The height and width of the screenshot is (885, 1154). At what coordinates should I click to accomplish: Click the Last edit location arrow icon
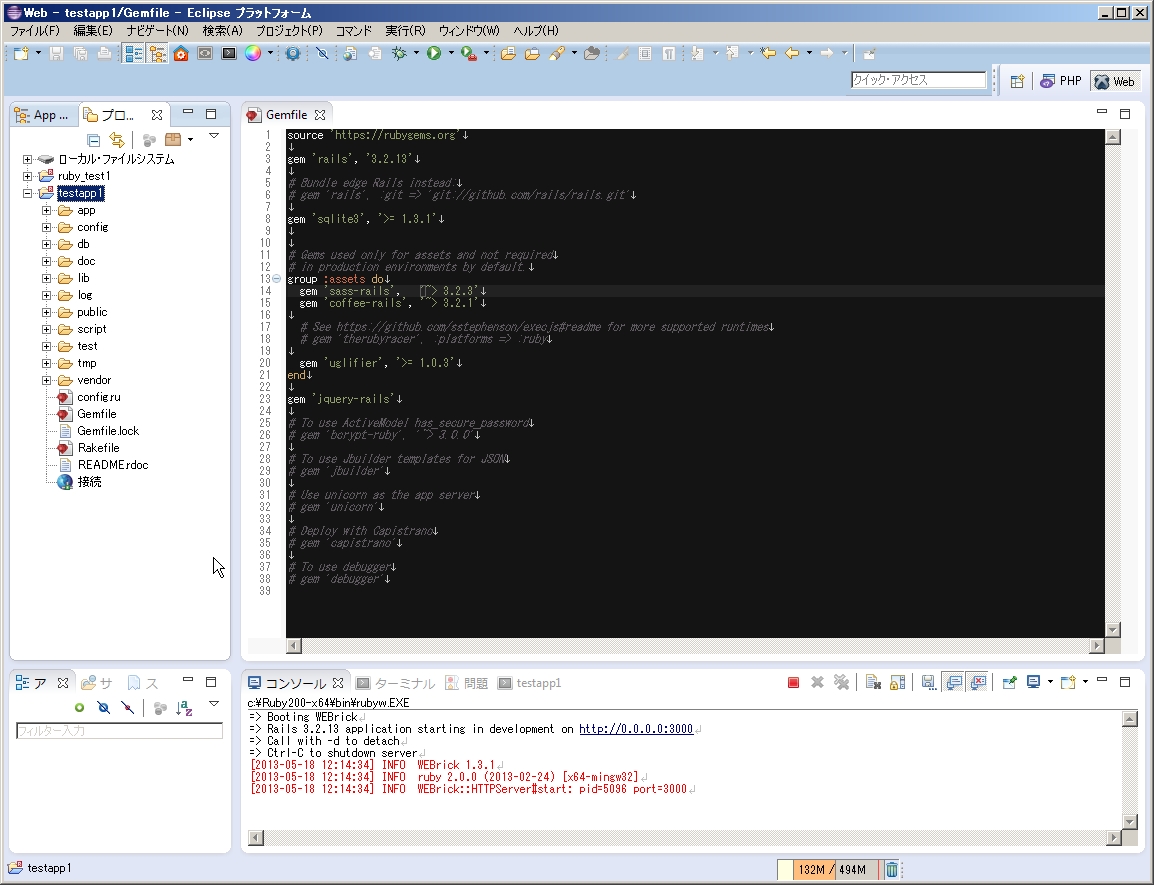coord(768,53)
